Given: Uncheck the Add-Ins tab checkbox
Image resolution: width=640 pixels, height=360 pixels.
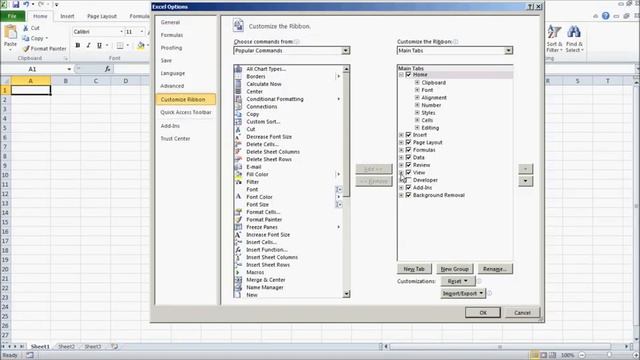Looking at the screenshot, I should 408,188.
